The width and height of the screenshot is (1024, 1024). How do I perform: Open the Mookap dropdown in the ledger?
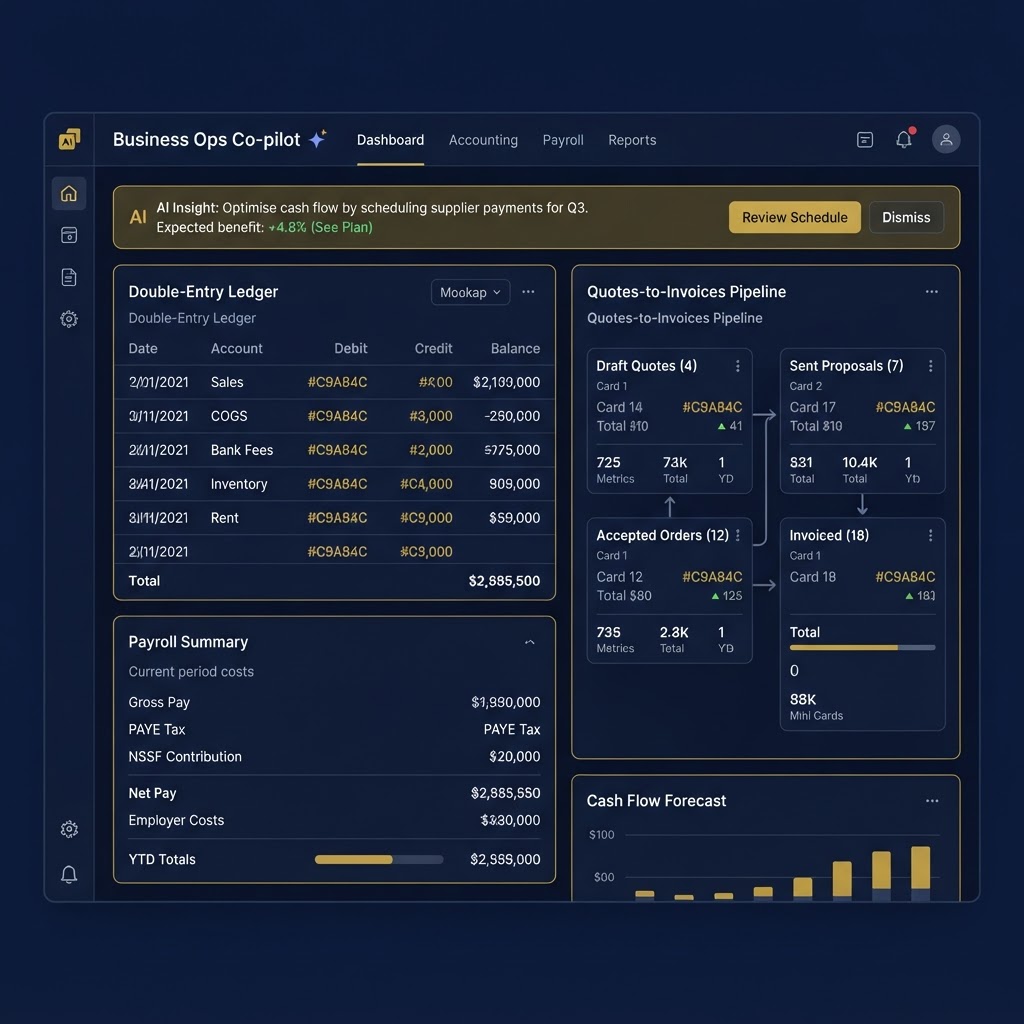470,292
